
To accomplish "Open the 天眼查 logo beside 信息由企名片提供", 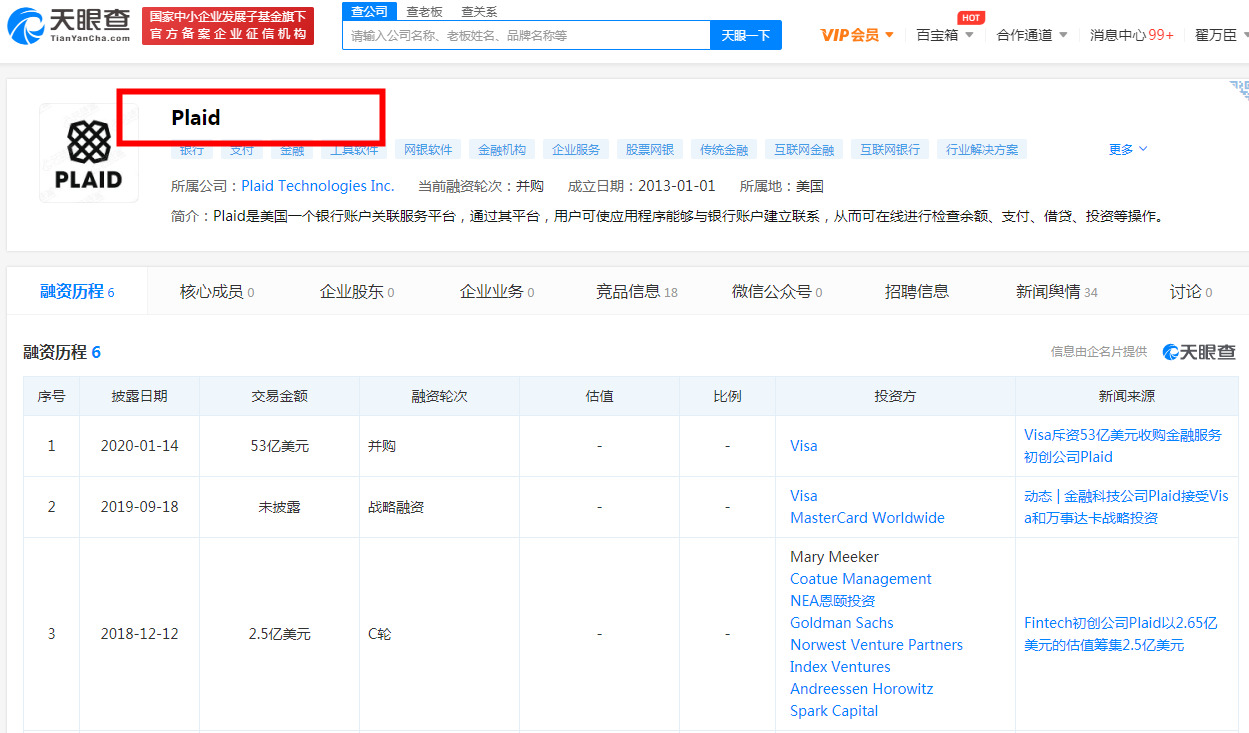I will tap(1199, 352).
